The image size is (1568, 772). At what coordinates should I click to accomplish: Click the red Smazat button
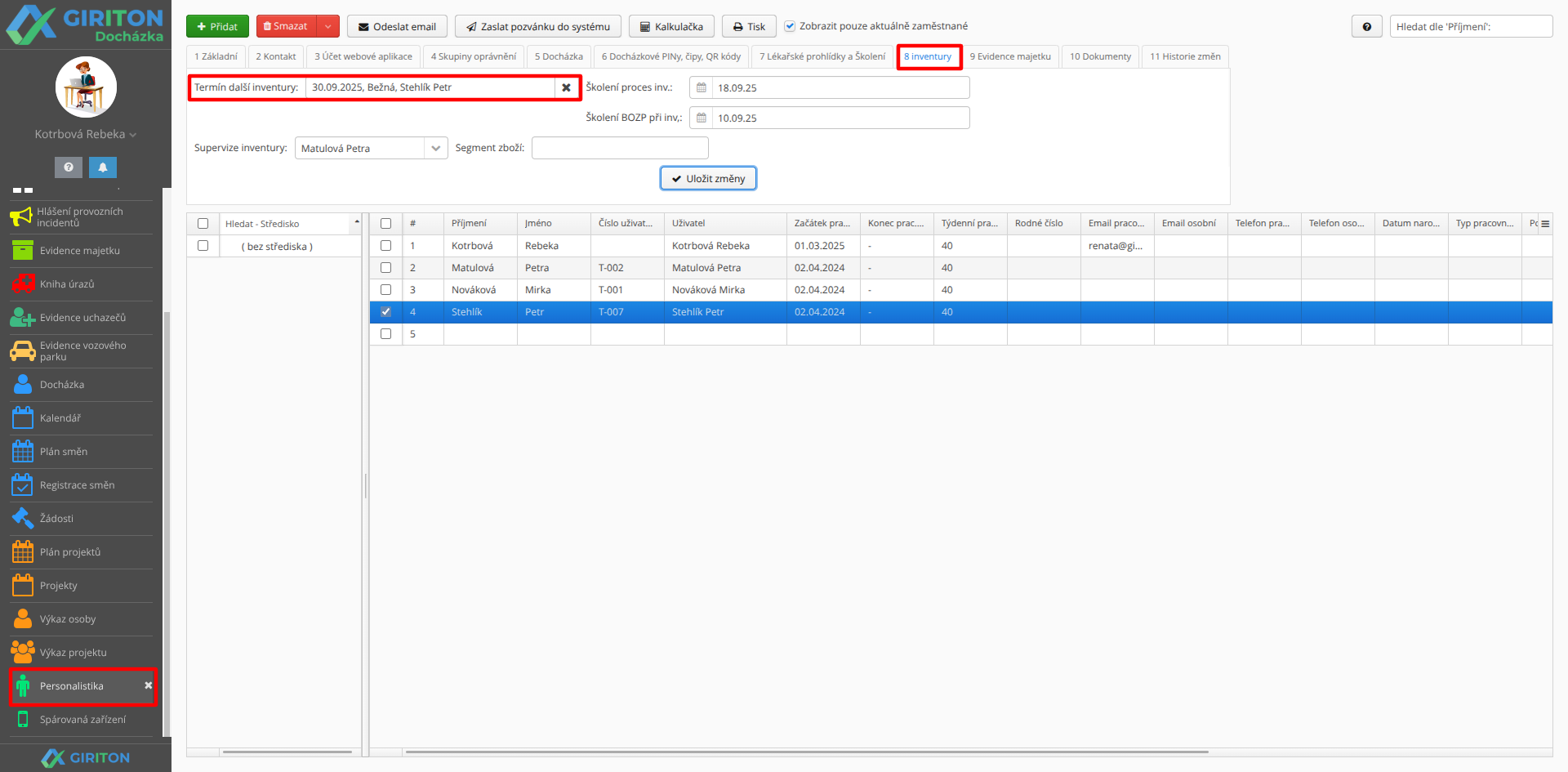coord(287,27)
